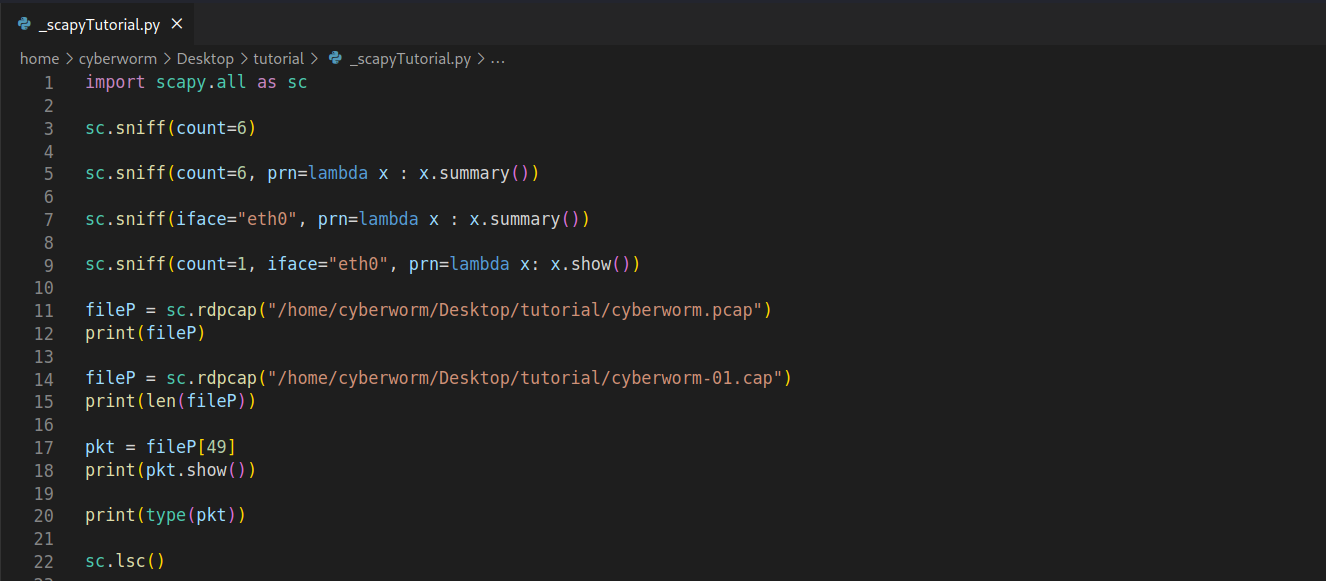
Task: Click "x.show()" on line 9
Action: (x=590, y=265)
